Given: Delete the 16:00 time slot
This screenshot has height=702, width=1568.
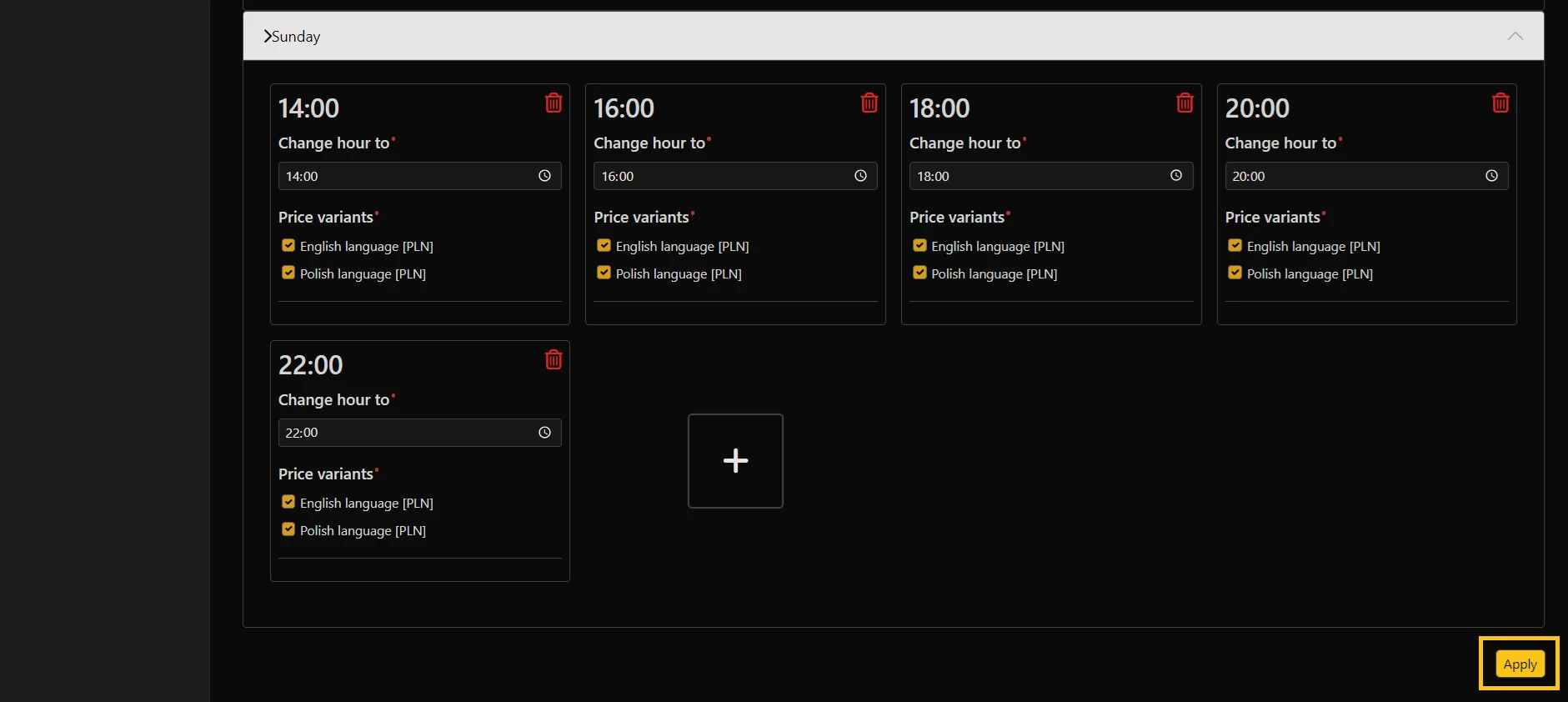Looking at the screenshot, I should [x=869, y=103].
